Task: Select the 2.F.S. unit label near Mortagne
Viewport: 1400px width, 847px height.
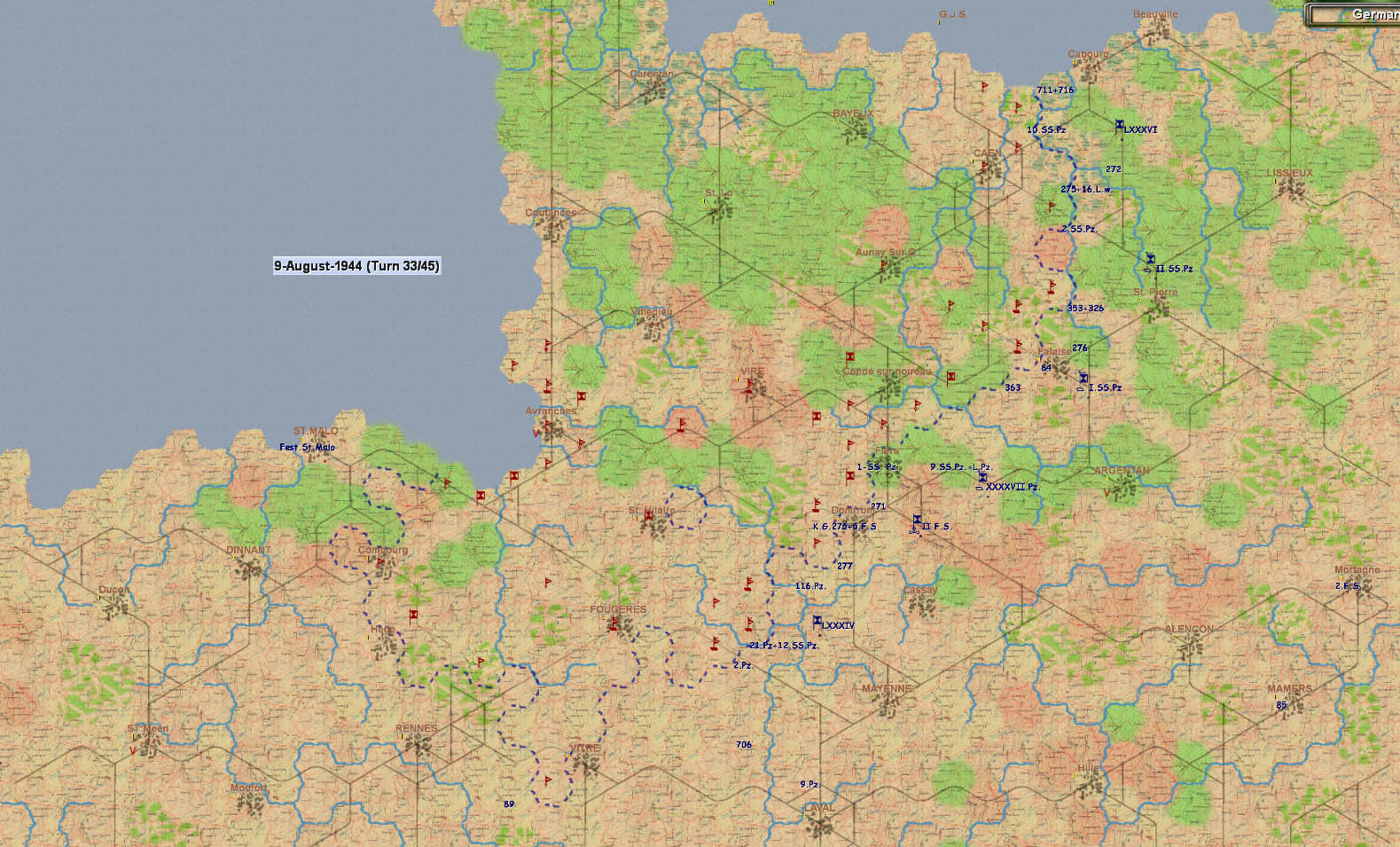Action: 1348,586
